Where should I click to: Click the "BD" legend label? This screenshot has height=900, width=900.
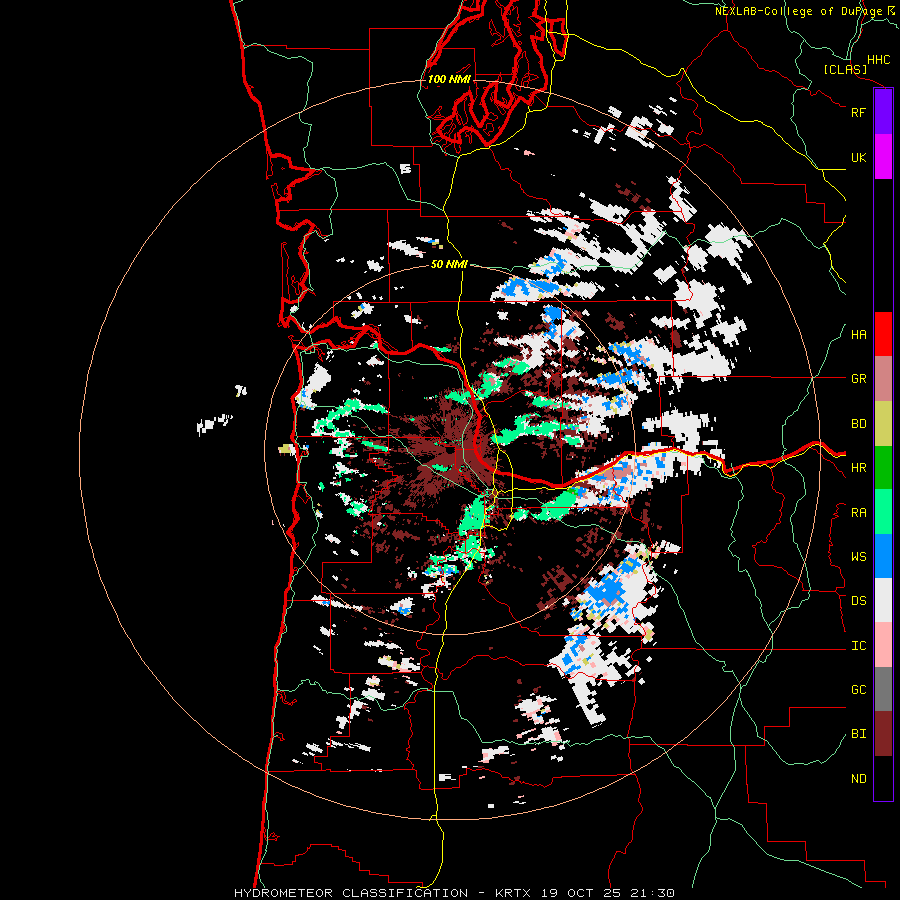[858, 424]
